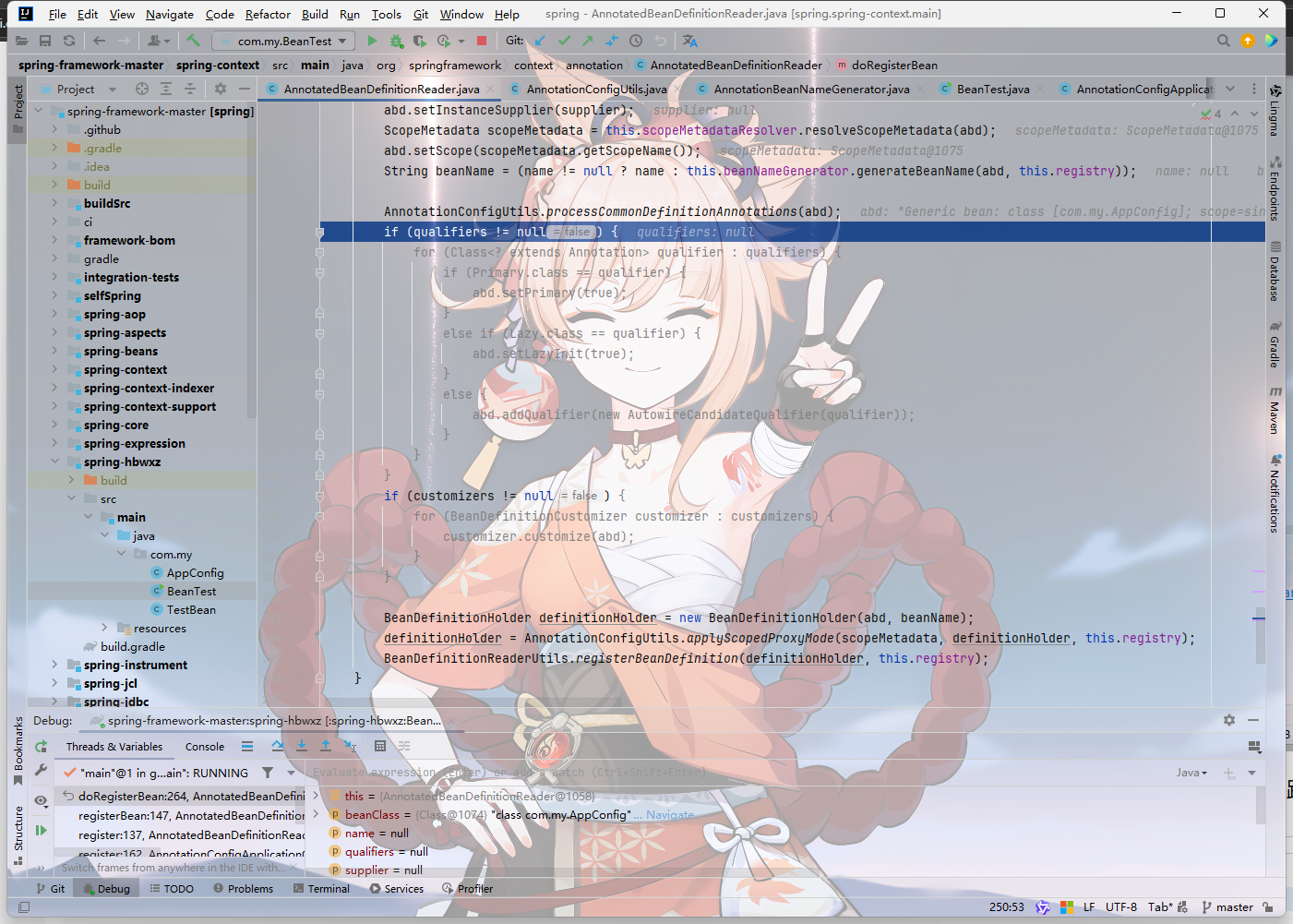Open Java language dropdown in evaluate field

pyautogui.click(x=1191, y=773)
